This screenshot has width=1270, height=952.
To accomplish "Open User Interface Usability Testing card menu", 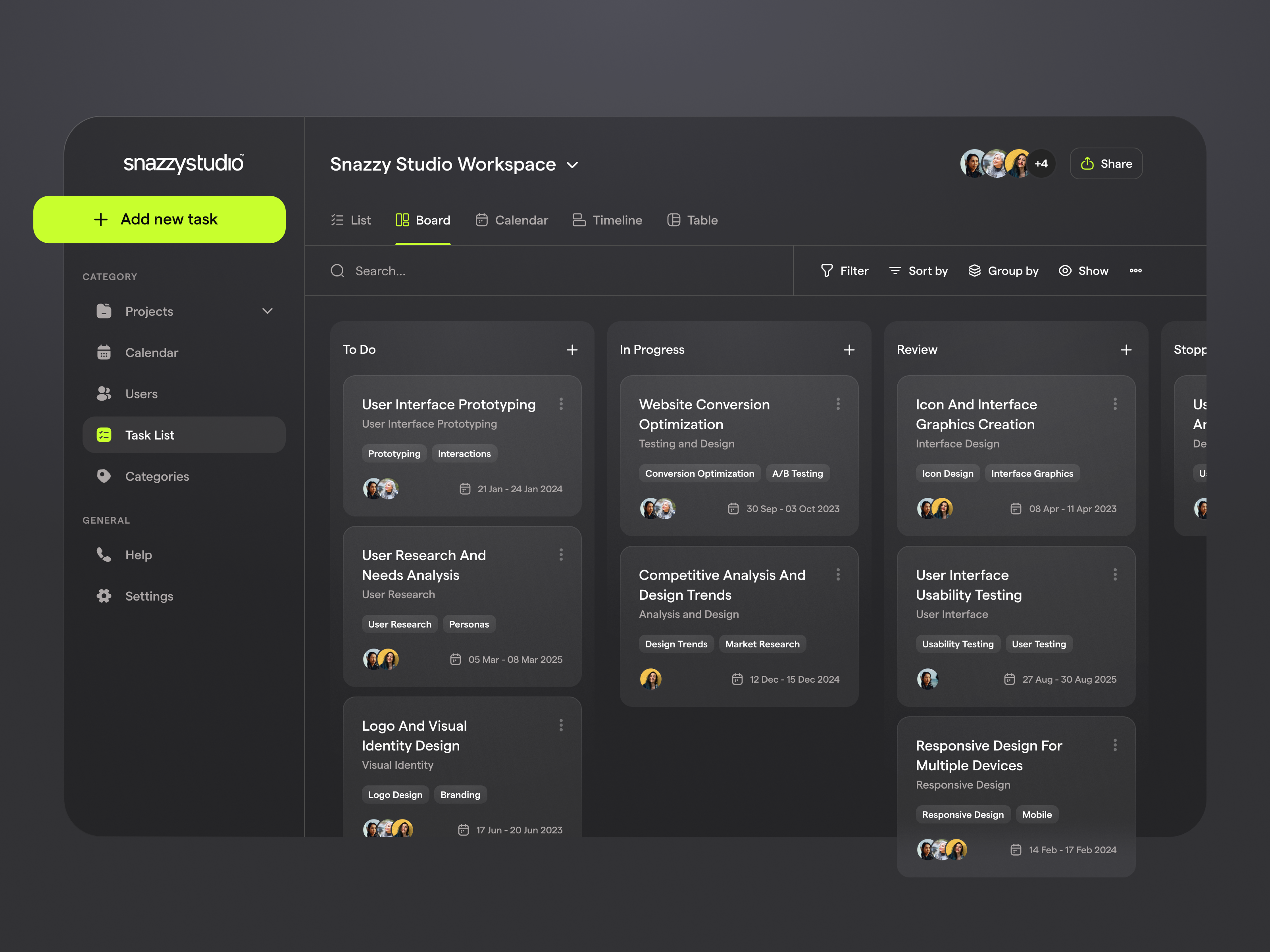I will point(1115,574).
